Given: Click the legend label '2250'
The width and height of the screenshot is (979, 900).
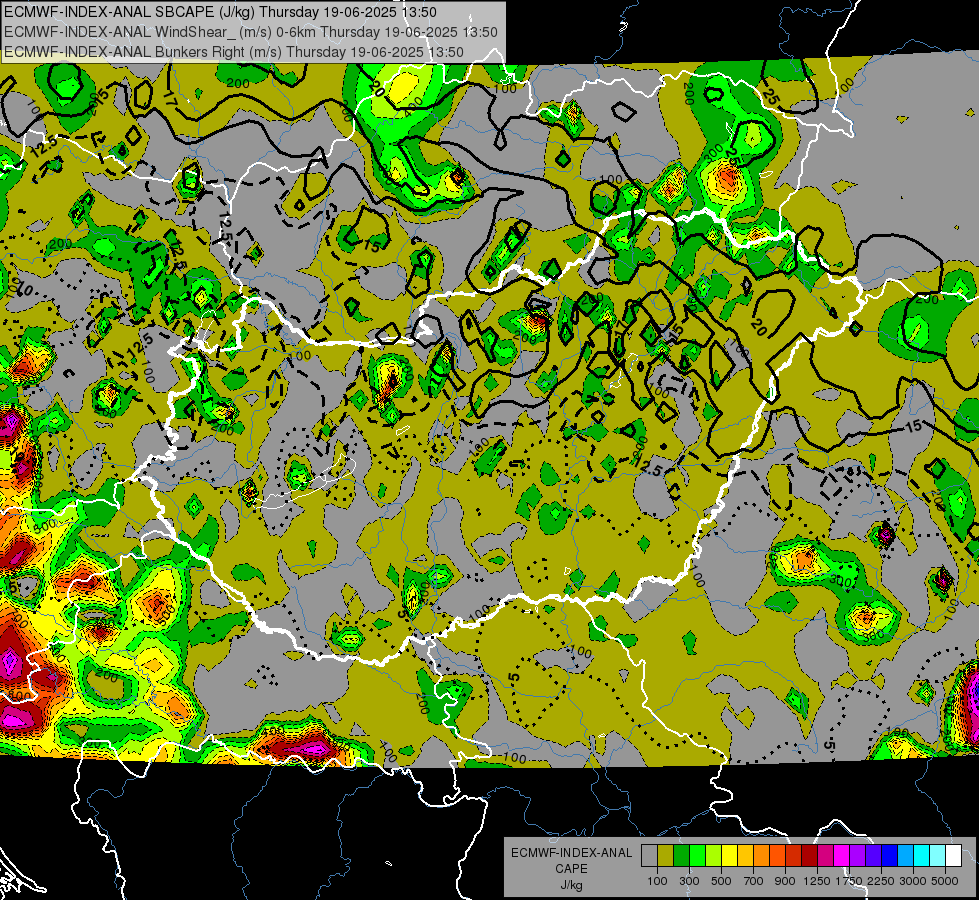Looking at the screenshot, I should (x=882, y=881).
